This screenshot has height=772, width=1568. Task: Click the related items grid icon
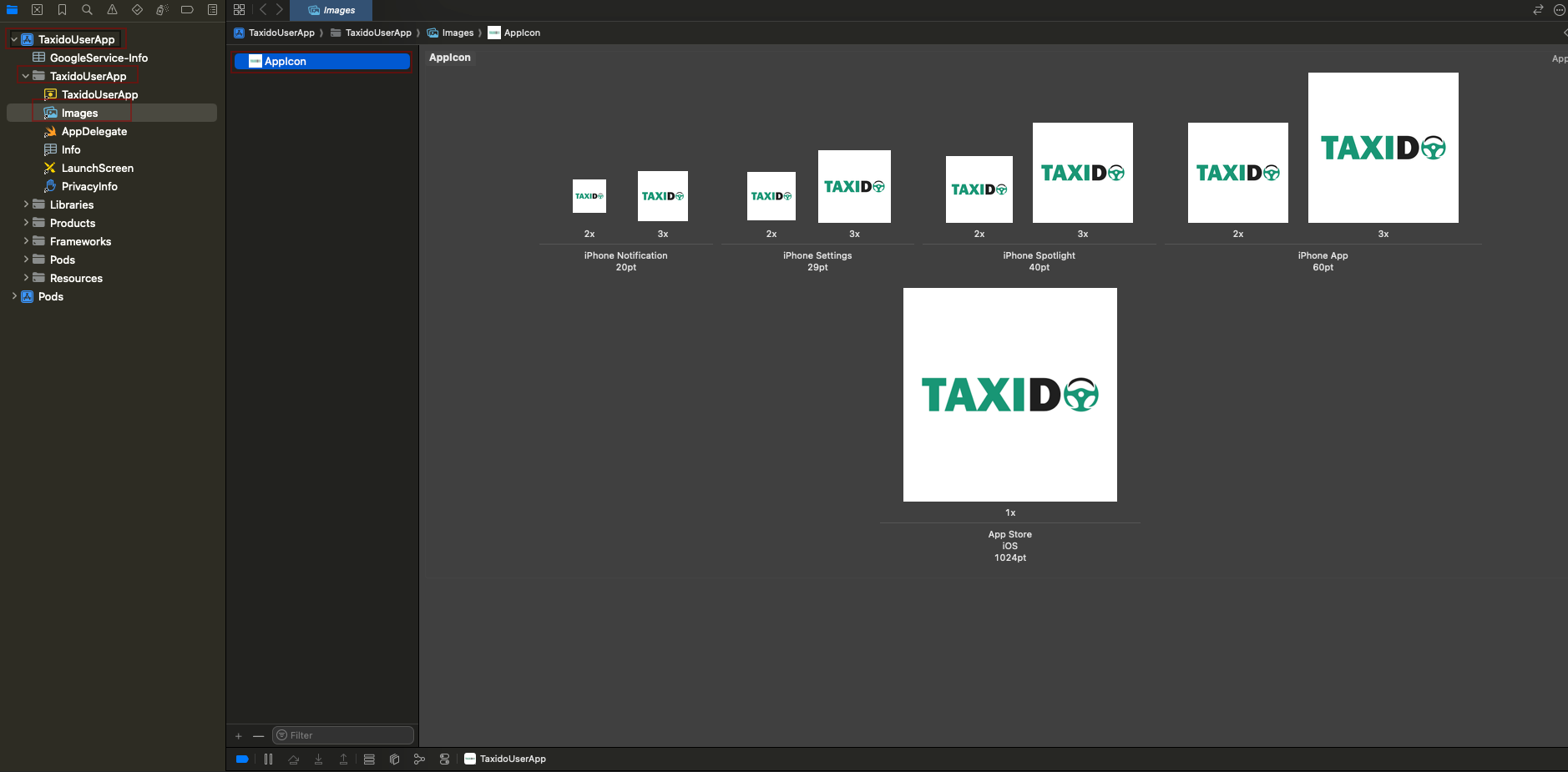240,10
